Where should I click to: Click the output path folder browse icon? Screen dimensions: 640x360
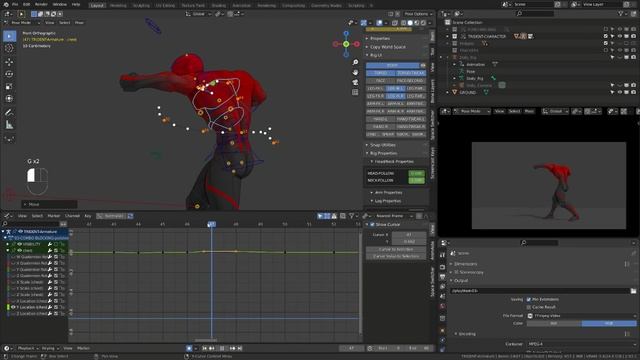click(633, 291)
